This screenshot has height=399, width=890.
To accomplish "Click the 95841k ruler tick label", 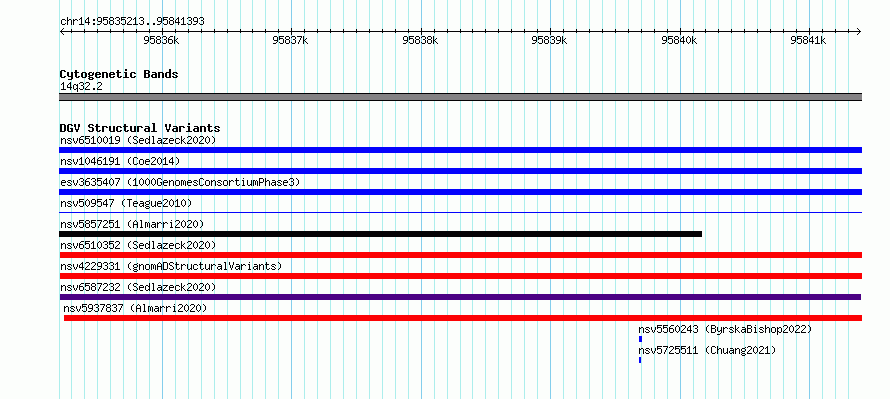I will (x=808, y=40).
